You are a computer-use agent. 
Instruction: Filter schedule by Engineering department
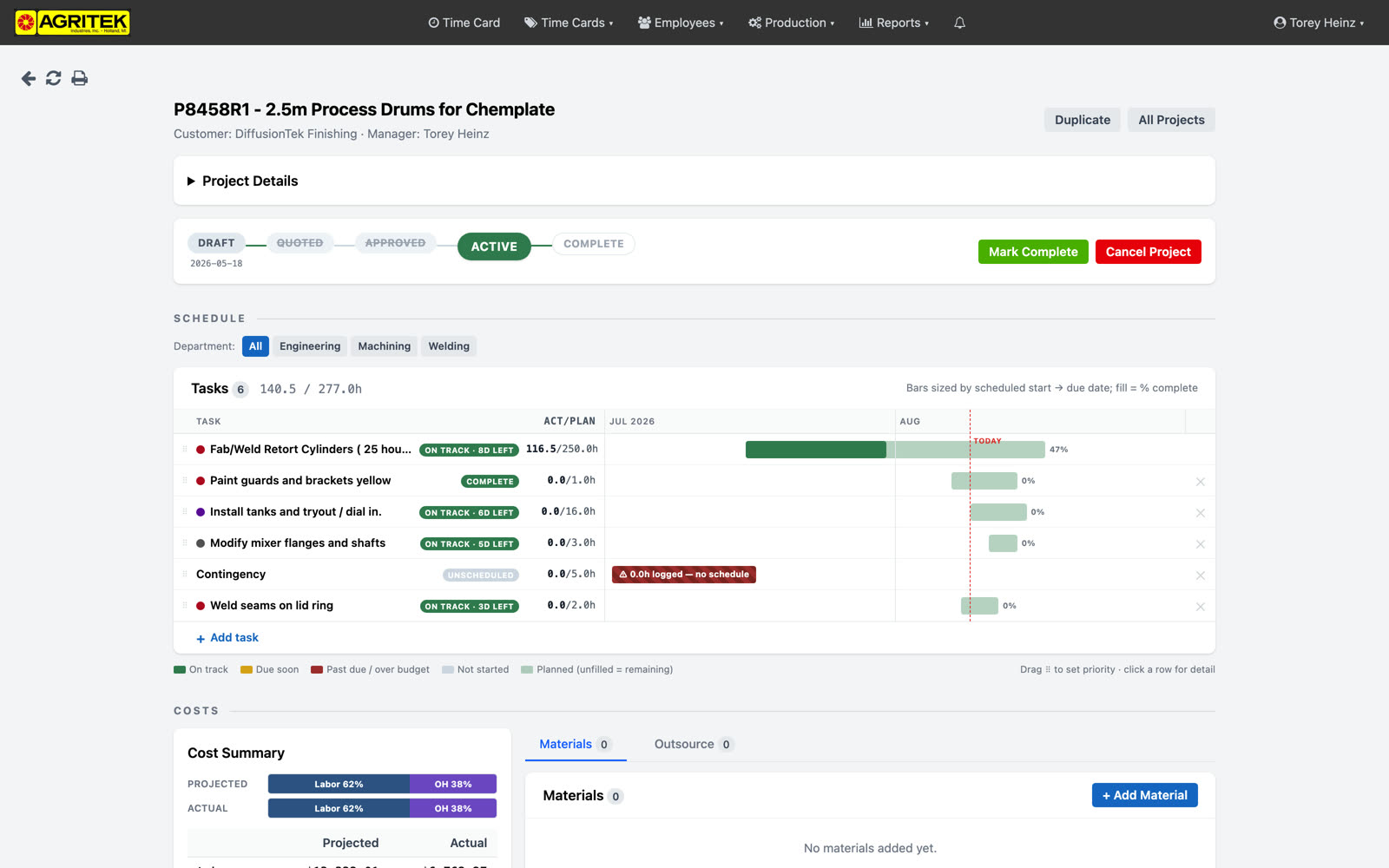coord(310,346)
